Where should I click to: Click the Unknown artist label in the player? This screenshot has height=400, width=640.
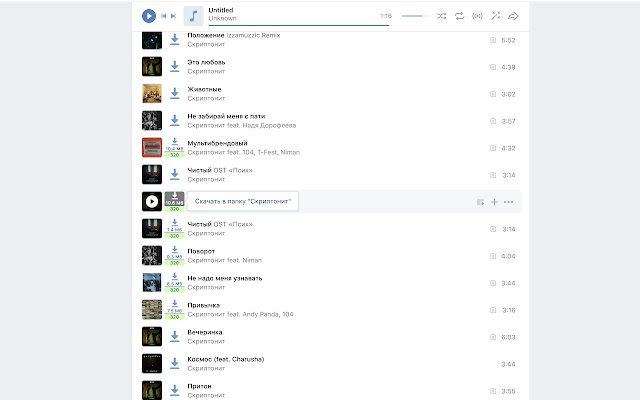pos(222,18)
